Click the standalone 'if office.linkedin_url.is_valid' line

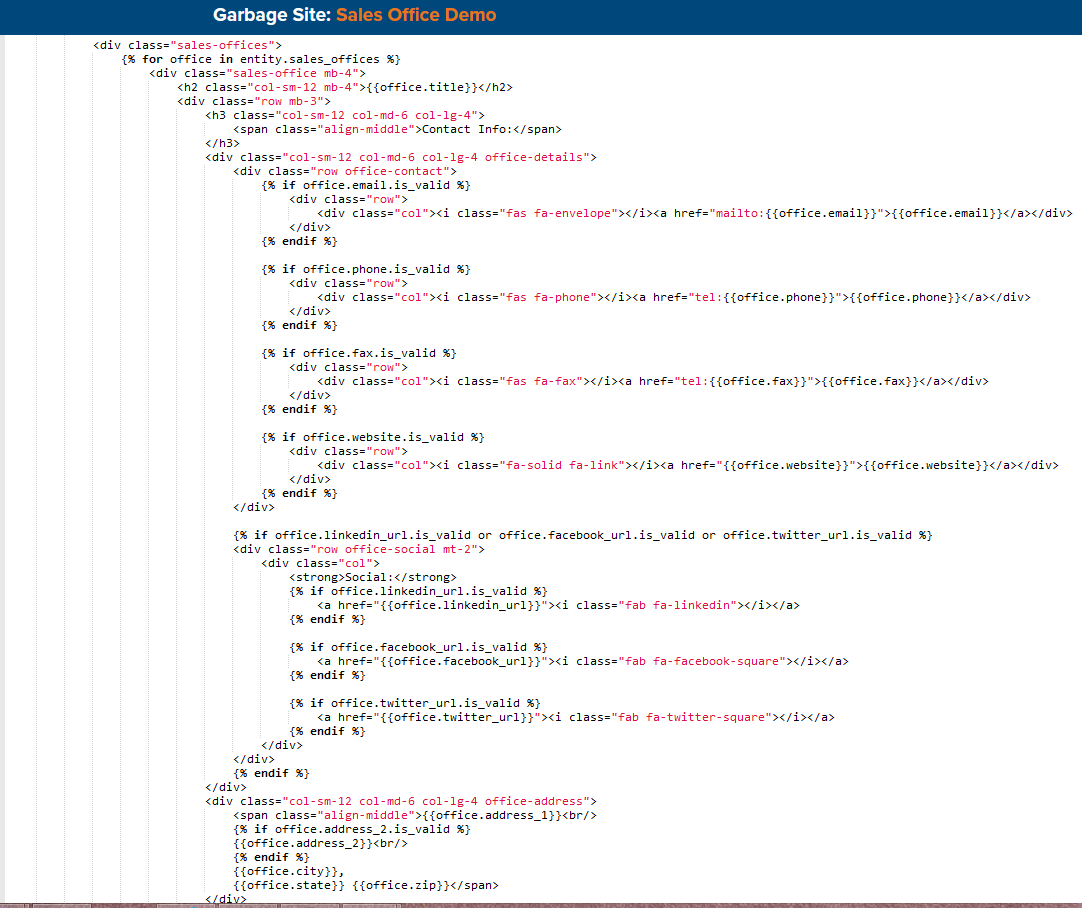click(x=418, y=591)
